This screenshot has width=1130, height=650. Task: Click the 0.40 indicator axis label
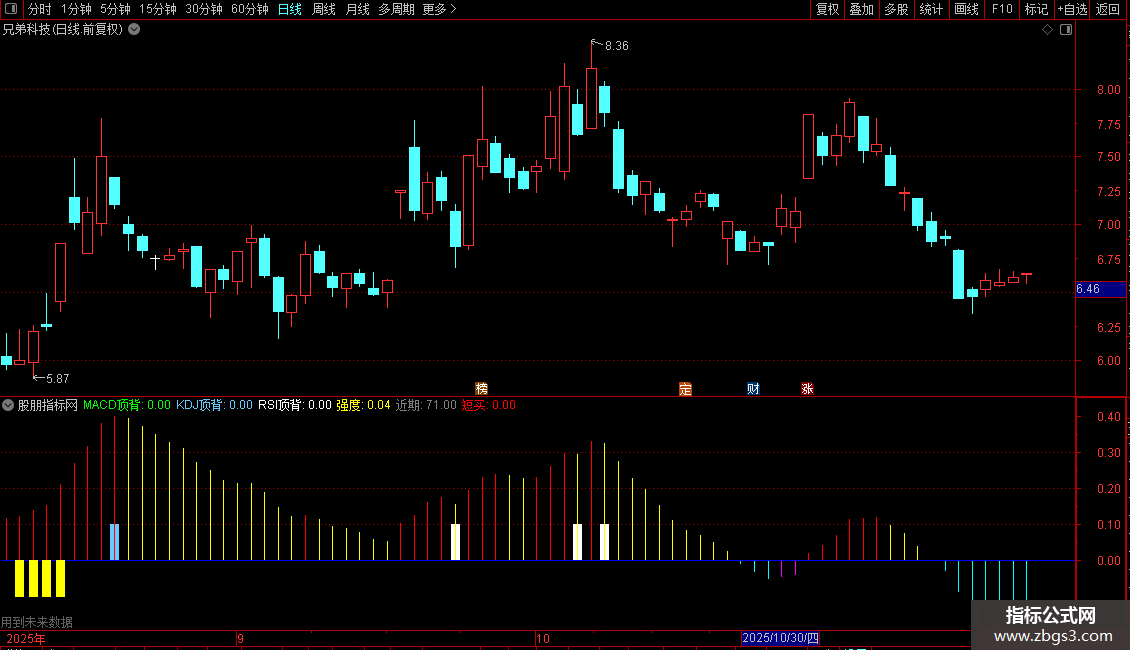pyautogui.click(x=1108, y=417)
